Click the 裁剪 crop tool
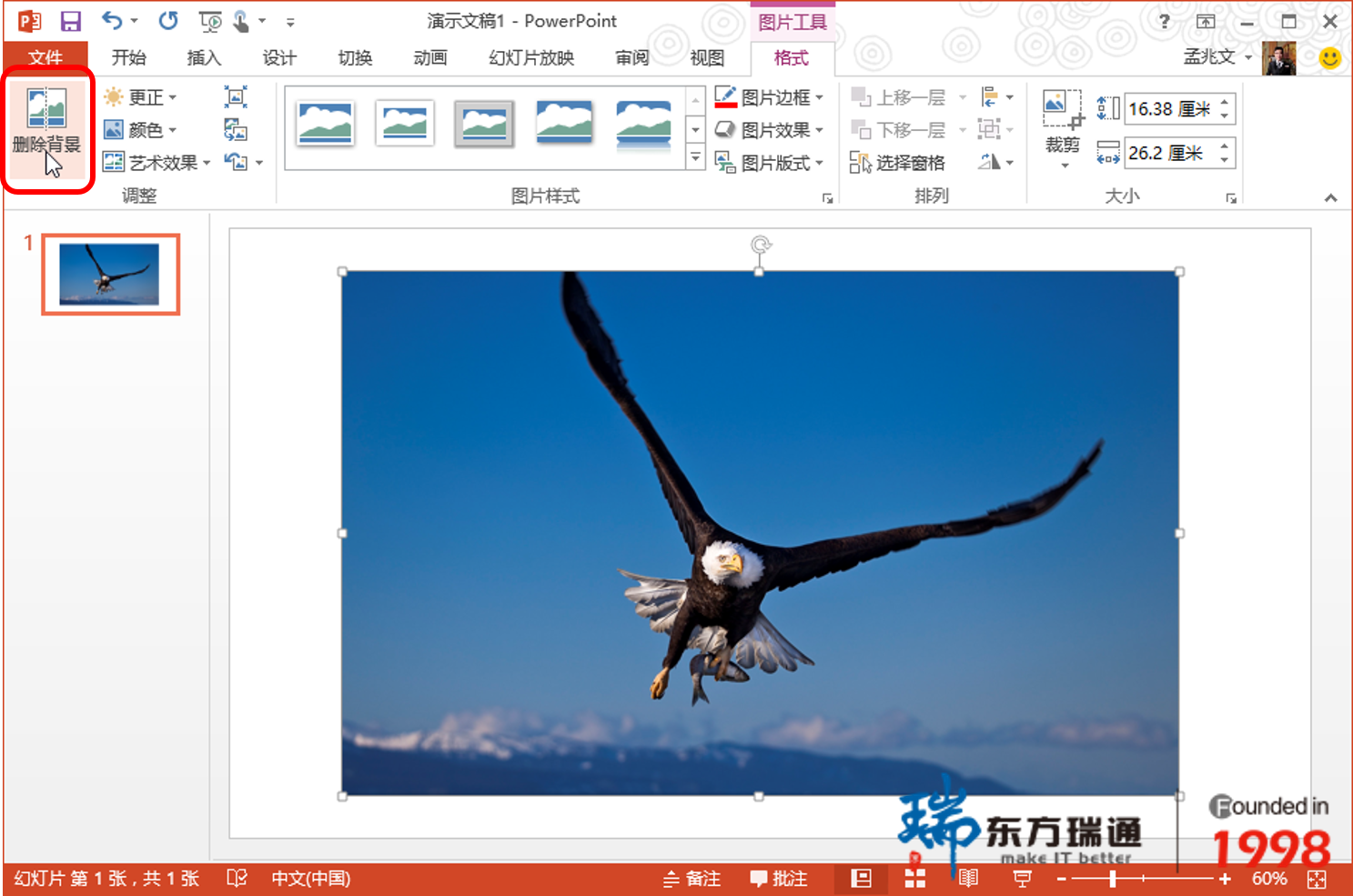Image resolution: width=1353 pixels, height=896 pixels. pos(1063,127)
